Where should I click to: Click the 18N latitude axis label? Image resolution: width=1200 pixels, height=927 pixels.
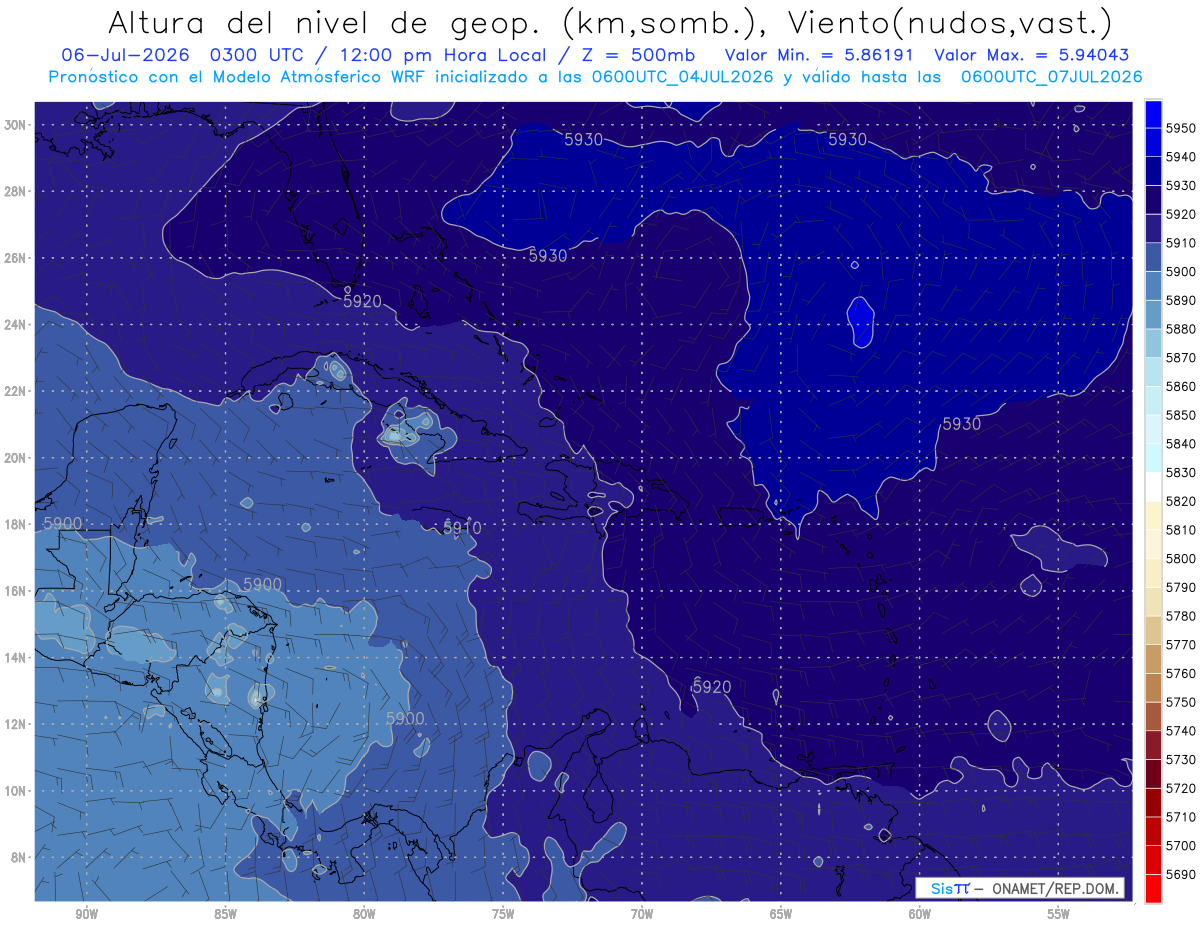click(x=15, y=524)
